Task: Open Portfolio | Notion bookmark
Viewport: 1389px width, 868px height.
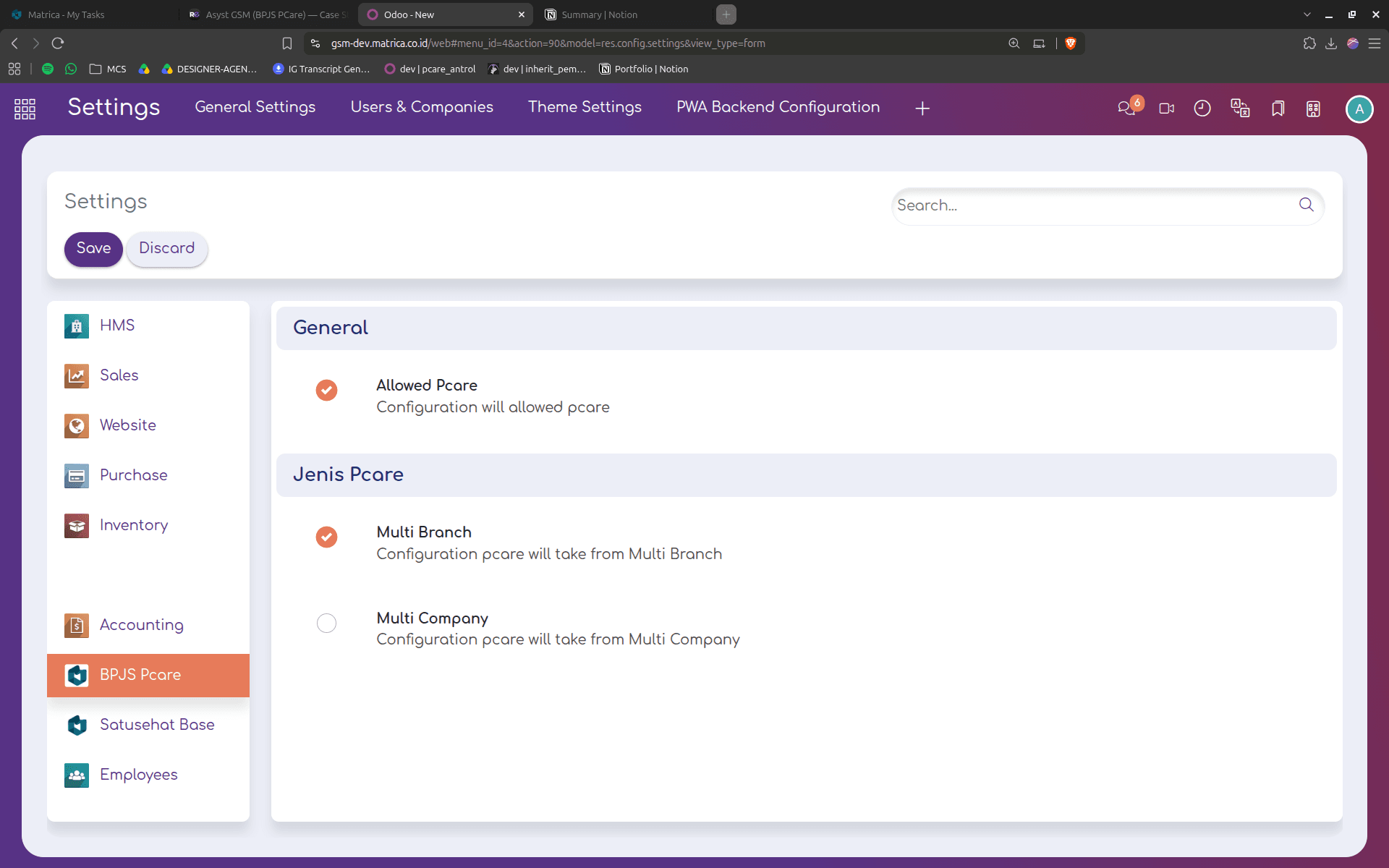Action: click(x=644, y=69)
